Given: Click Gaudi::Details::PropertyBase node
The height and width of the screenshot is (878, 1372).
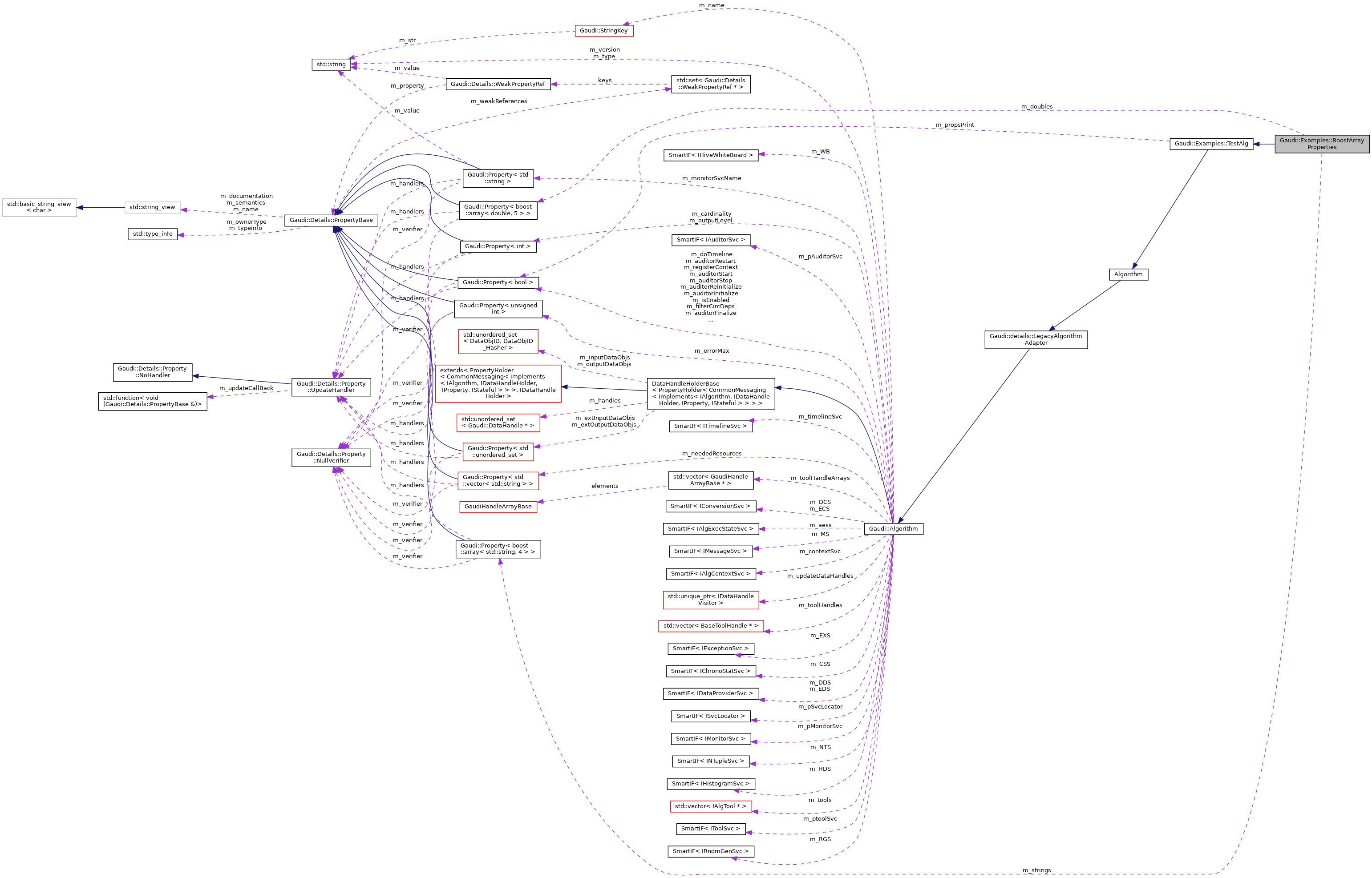Looking at the screenshot, I should point(332,220).
